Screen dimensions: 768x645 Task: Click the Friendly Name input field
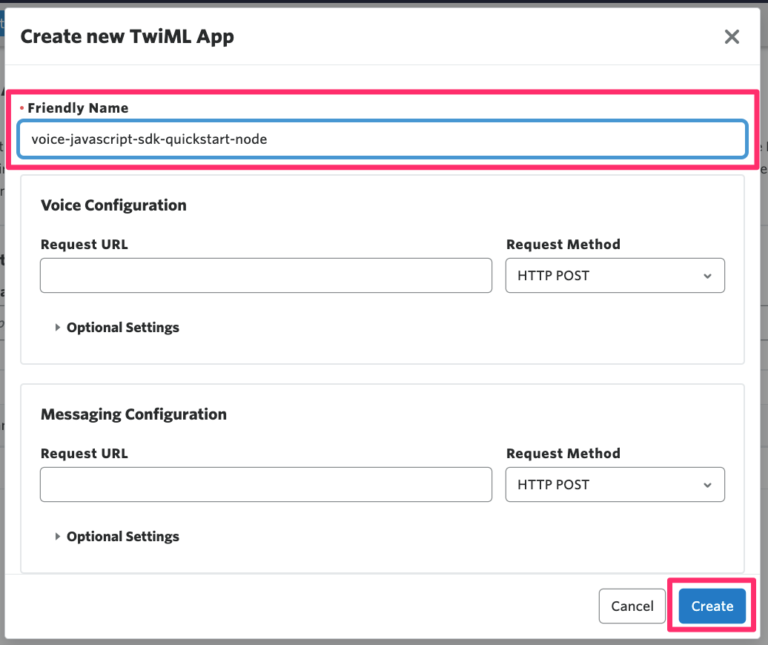(x=383, y=139)
